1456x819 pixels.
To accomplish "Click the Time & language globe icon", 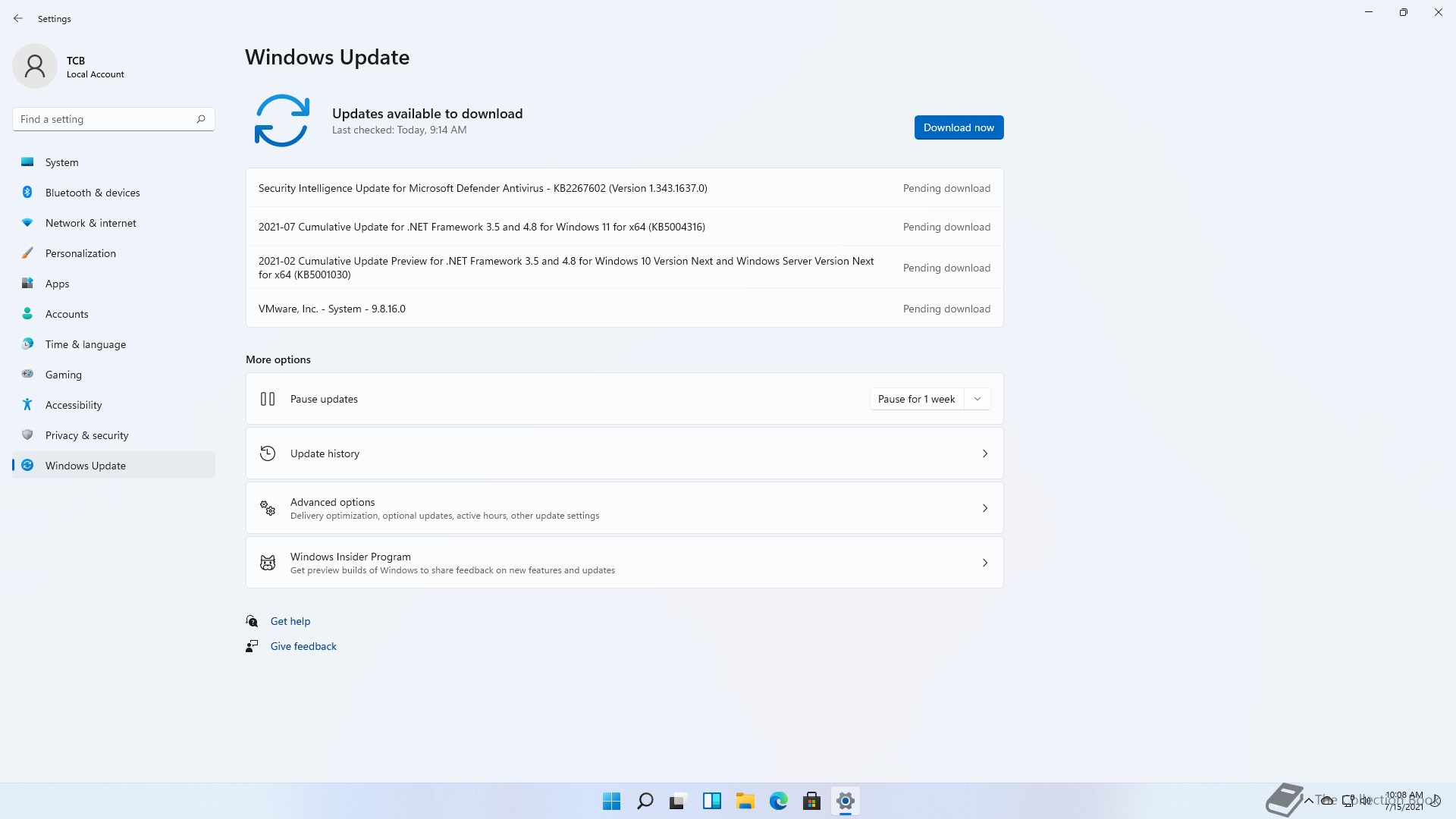I will click(x=27, y=344).
